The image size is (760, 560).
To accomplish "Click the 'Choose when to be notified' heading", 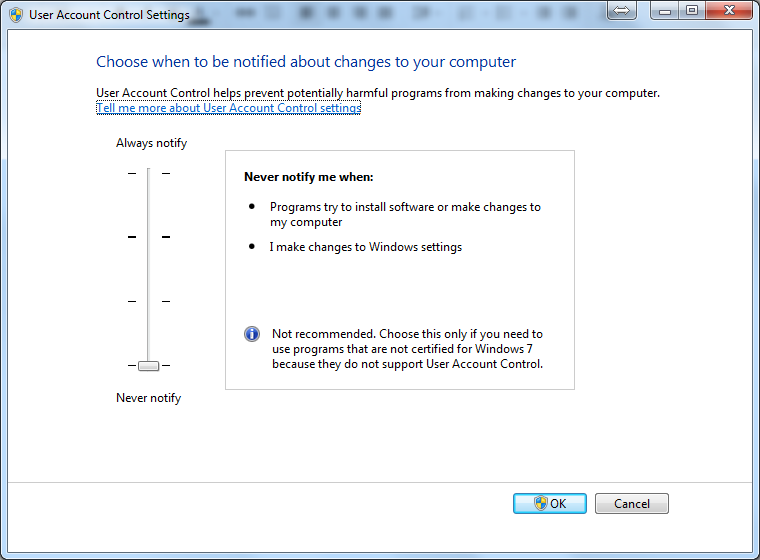I will (x=306, y=62).
